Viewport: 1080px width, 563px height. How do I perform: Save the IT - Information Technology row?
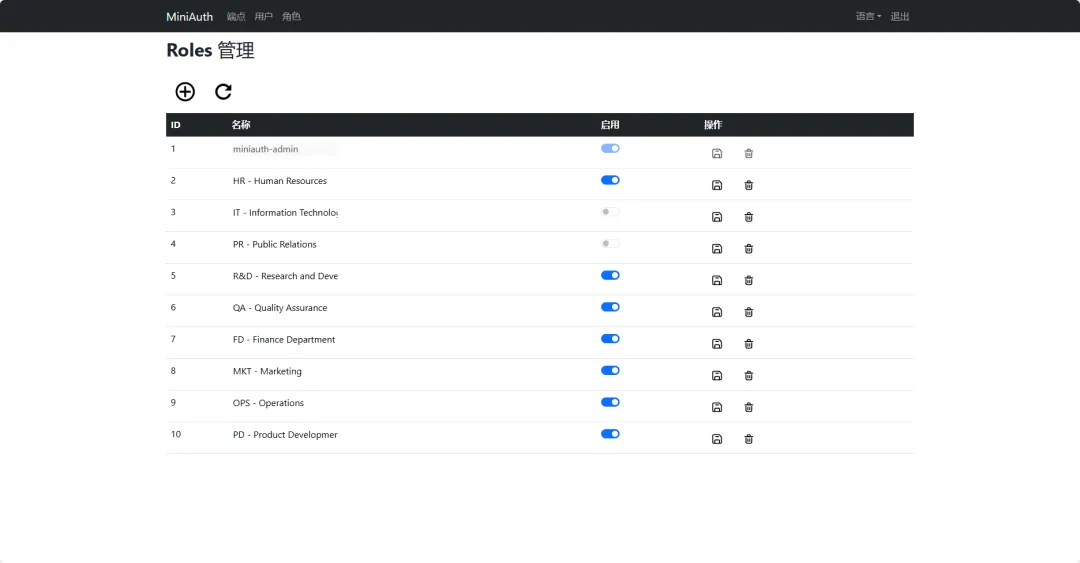click(716, 217)
